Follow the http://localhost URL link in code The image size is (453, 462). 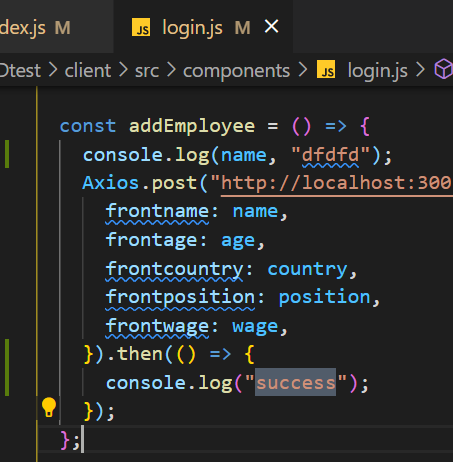(336, 183)
